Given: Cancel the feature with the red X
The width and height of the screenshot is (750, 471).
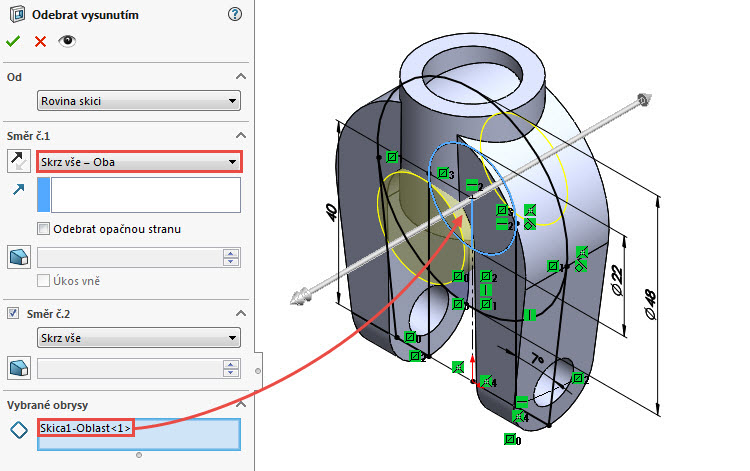Looking at the screenshot, I should coord(40,42).
